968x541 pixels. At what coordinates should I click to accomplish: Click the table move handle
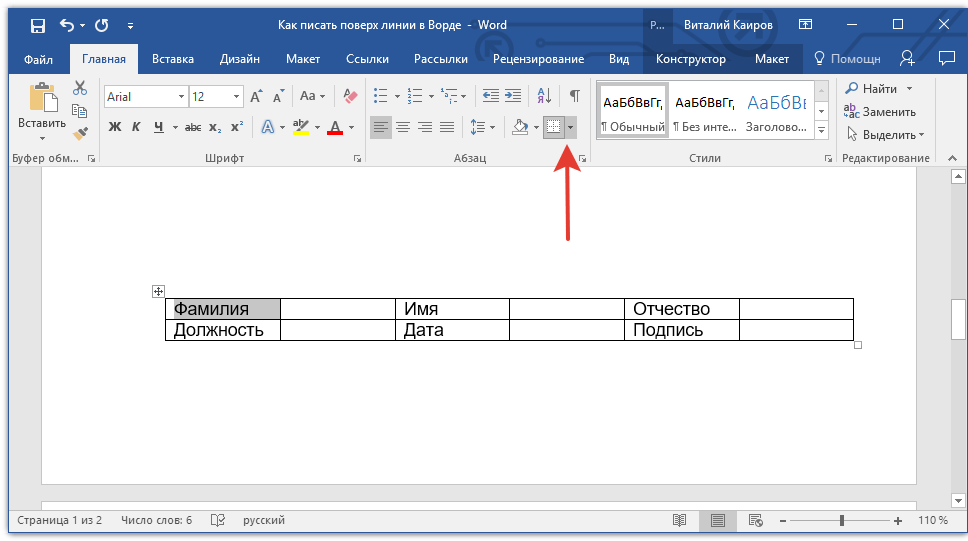point(158,291)
